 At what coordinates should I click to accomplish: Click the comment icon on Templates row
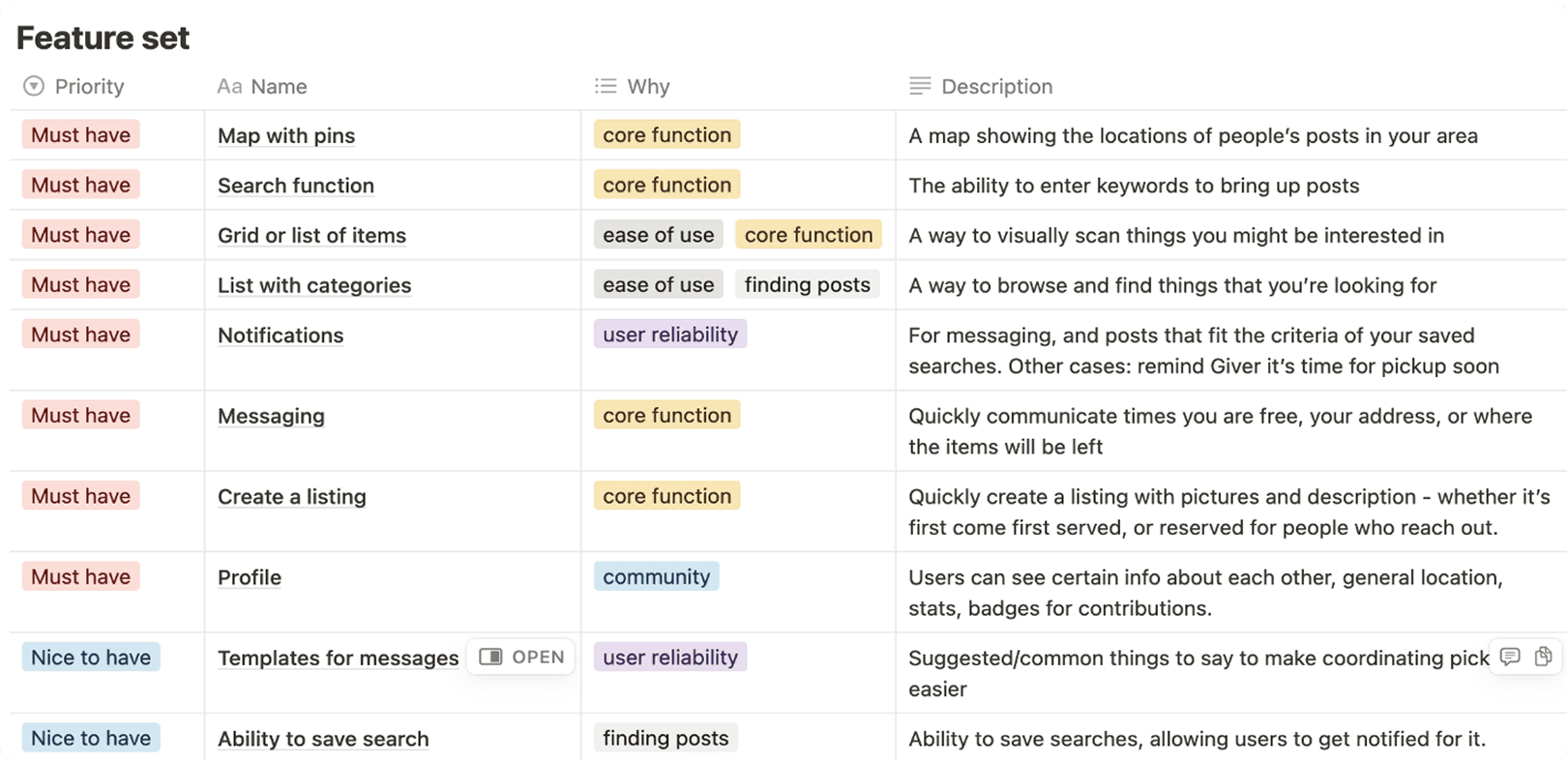(x=1510, y=657)
